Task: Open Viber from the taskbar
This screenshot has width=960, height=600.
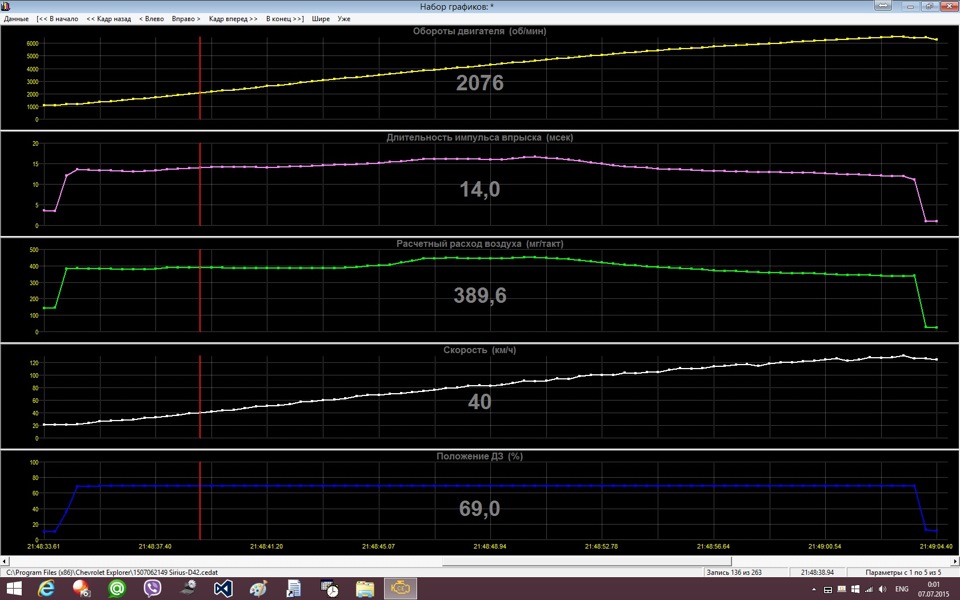Action: point(153,589)
